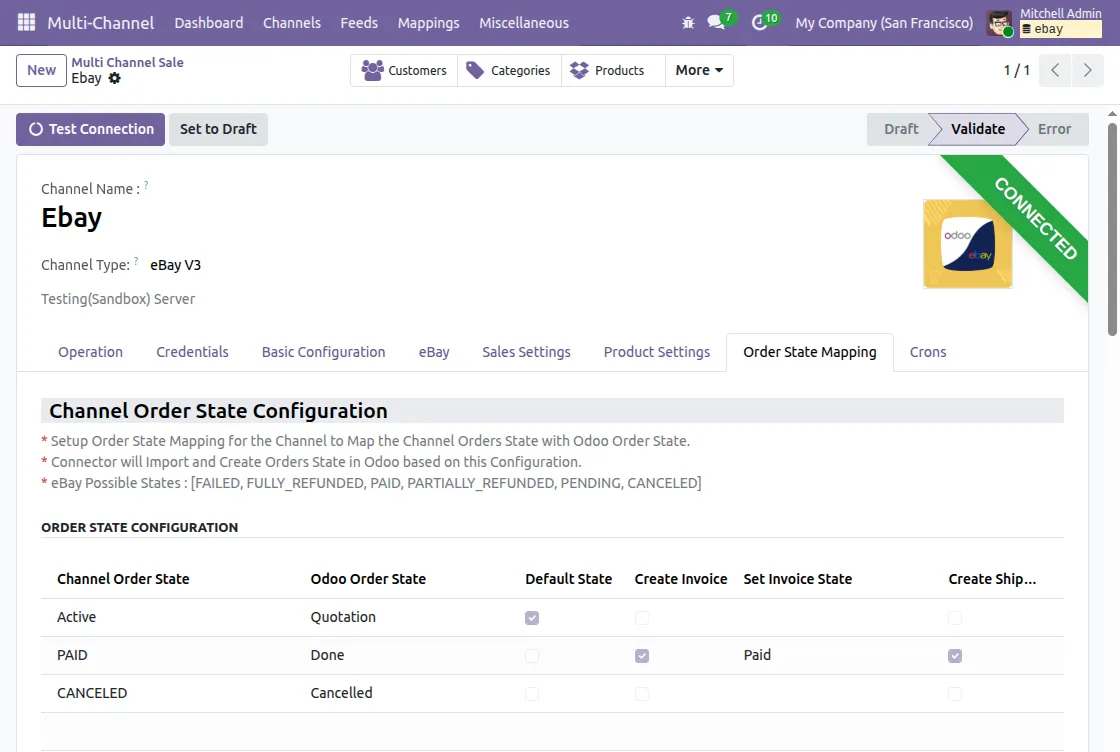Switch to the Crons tab
The height and width of the screenshot is (752, 1120).
click(x=928, y=352)
